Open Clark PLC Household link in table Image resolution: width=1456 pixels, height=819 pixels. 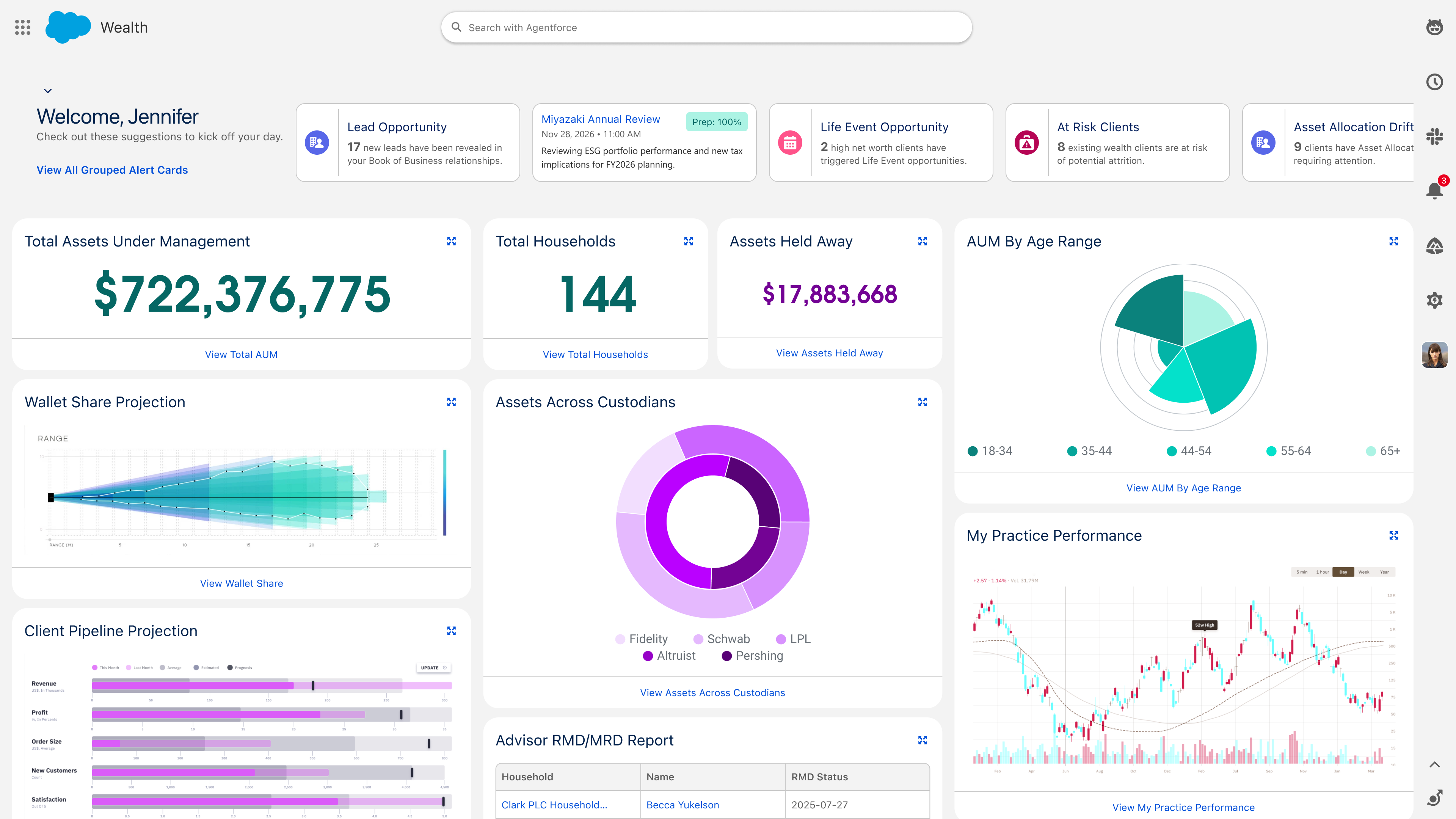554,805
